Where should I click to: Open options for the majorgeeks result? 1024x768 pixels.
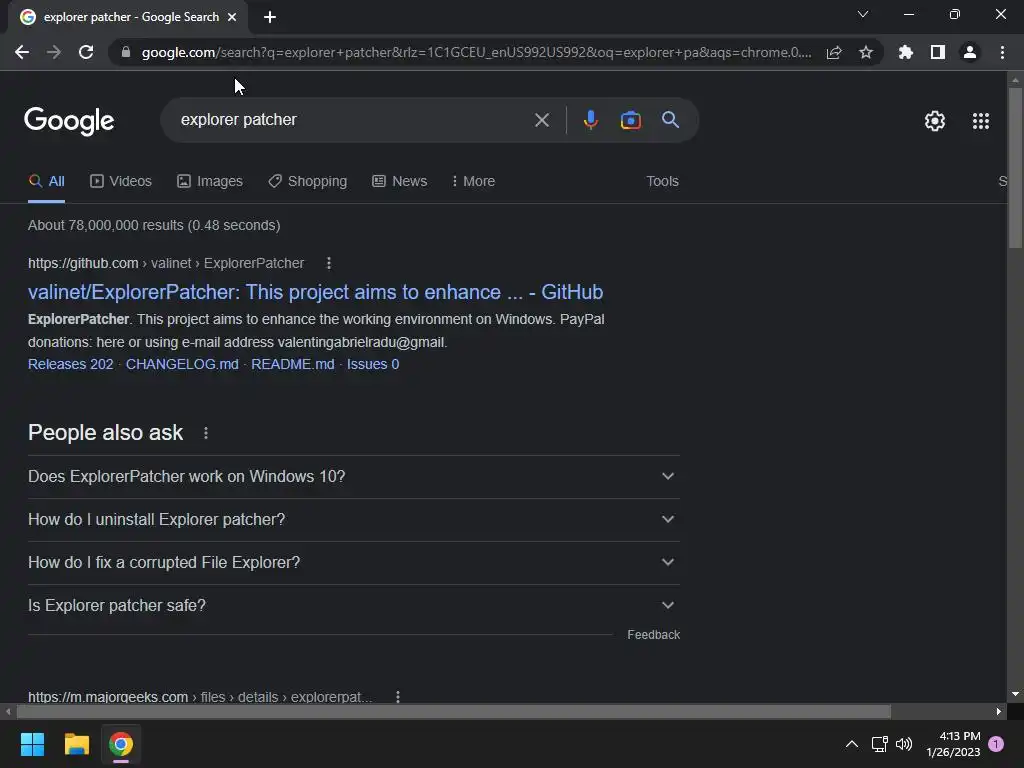pyautogui.click(x=398, y=697)
